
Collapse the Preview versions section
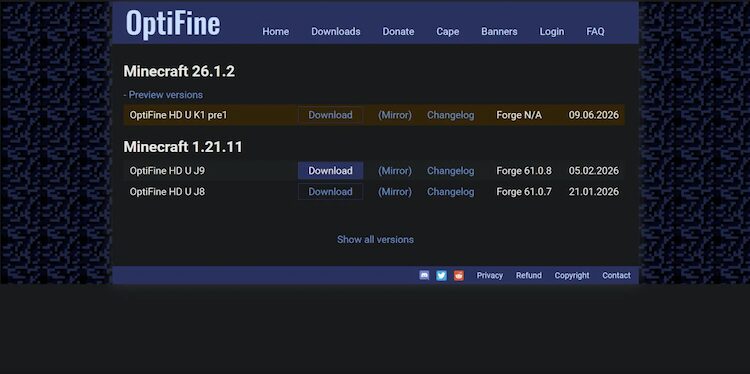pos(163,95)
